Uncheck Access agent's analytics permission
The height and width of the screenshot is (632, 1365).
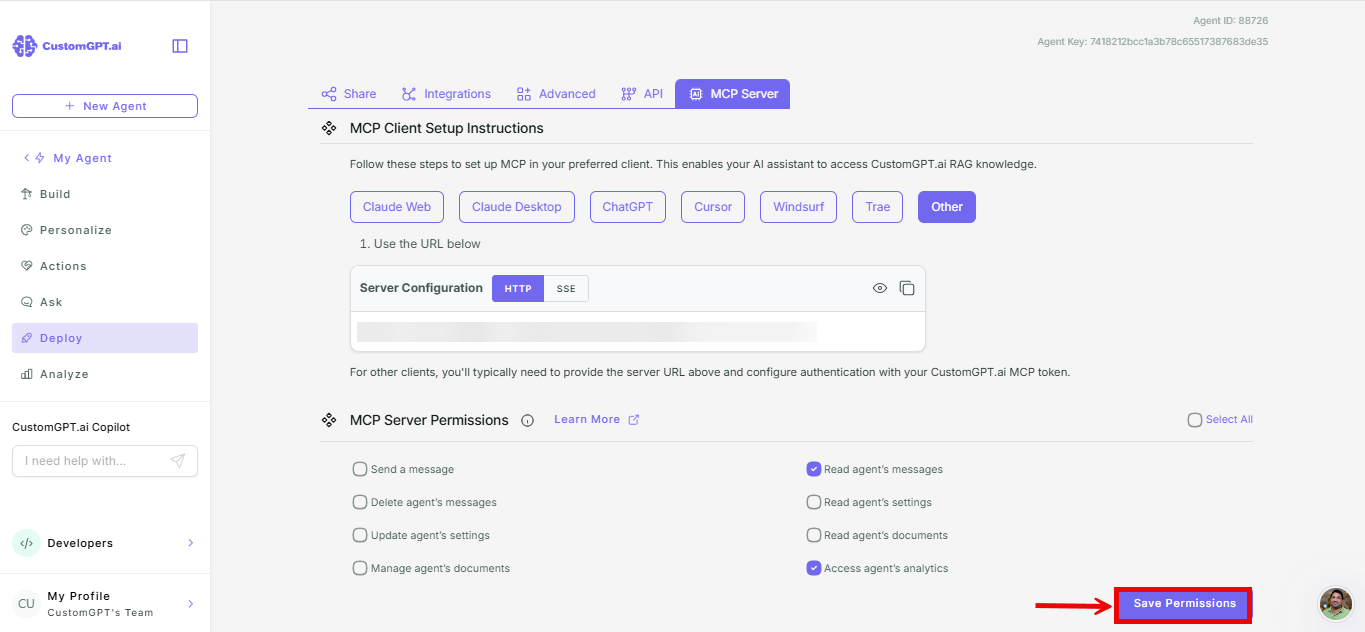click(814, 568)
